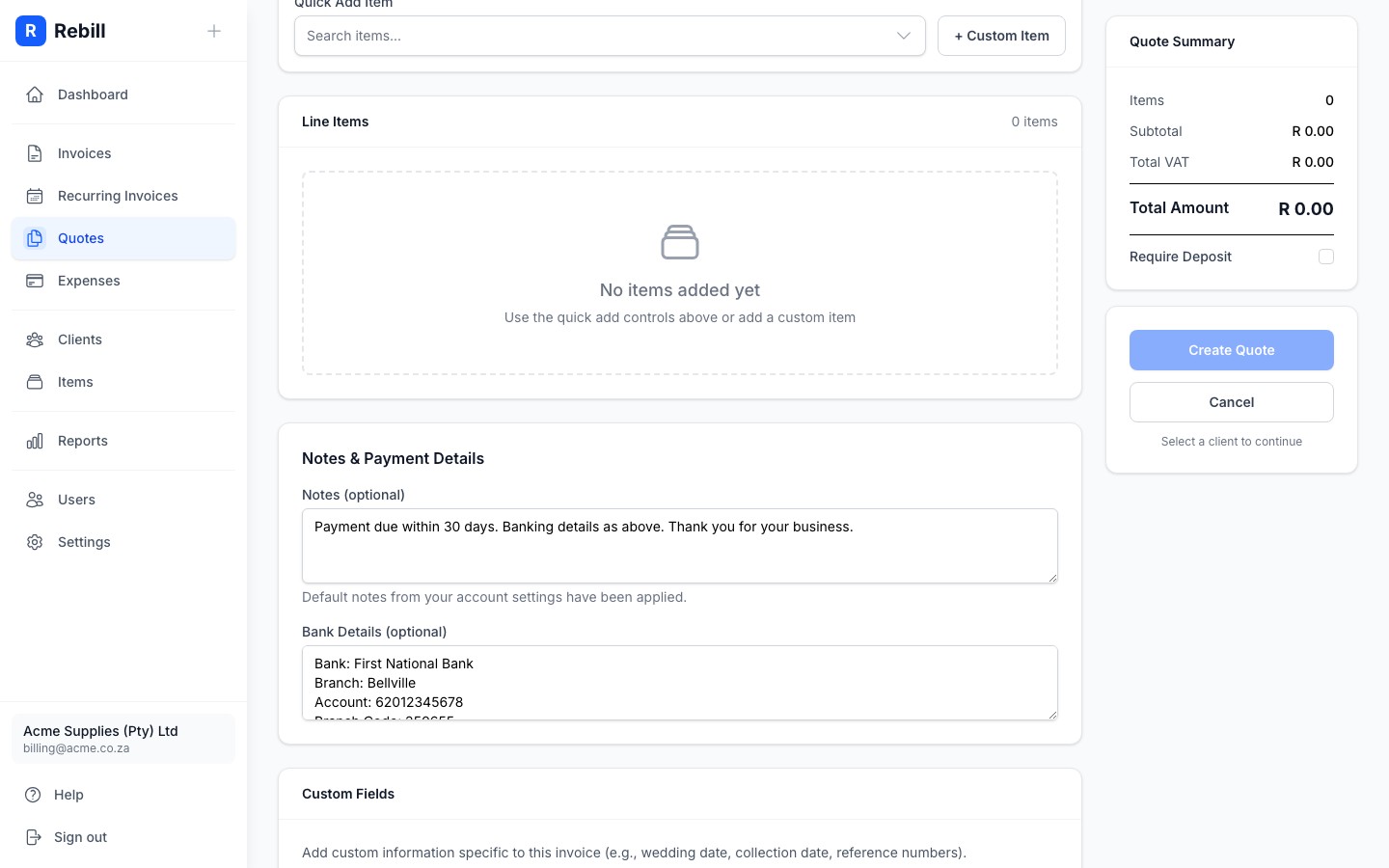Click inside the Notes text area
Viewport: 1389px width, 868px height.
[x=680, y=546]
